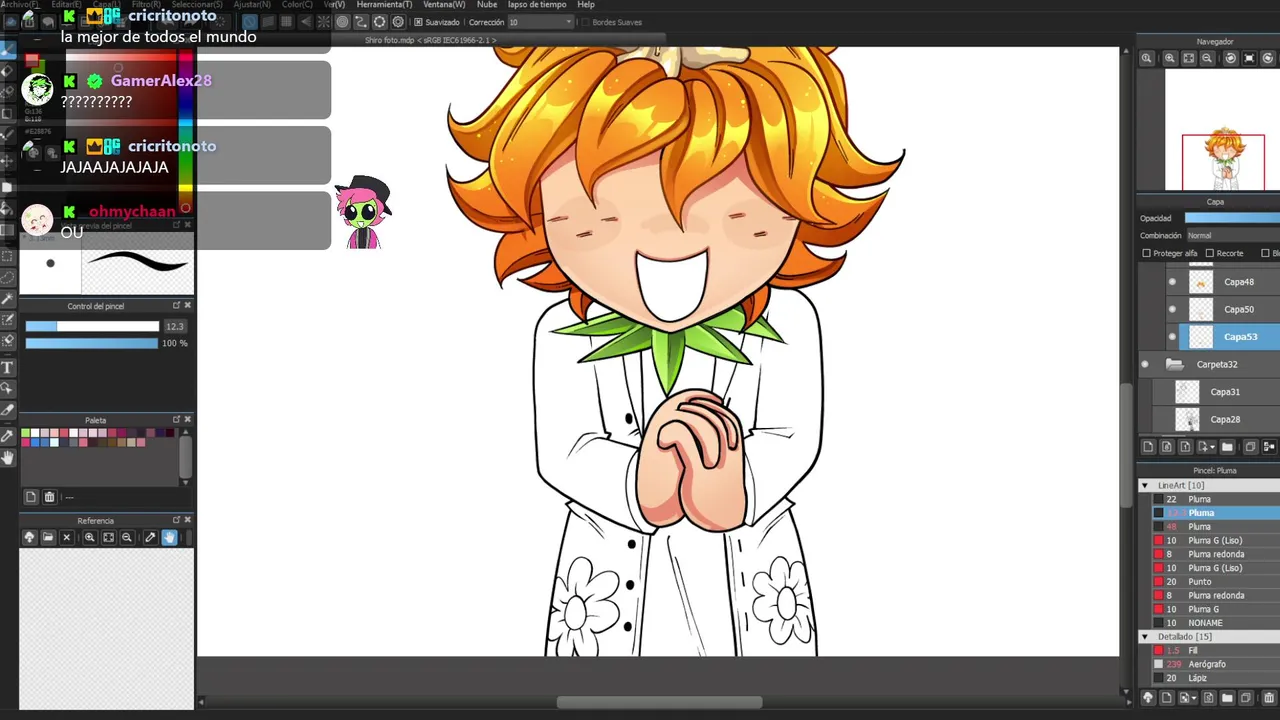Zoom in on the Navegador panel

[1169, 59]
